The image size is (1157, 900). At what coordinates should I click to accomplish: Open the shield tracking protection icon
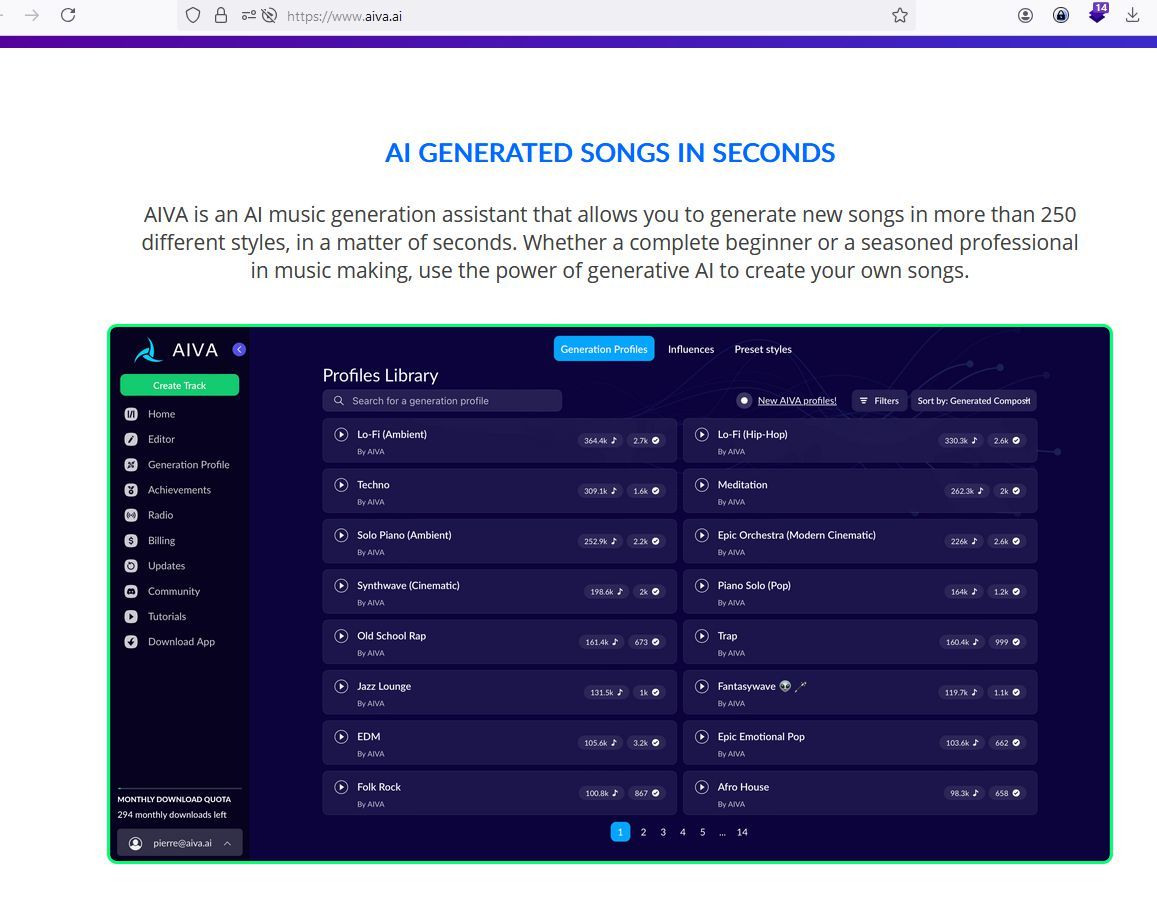[193, 15]
